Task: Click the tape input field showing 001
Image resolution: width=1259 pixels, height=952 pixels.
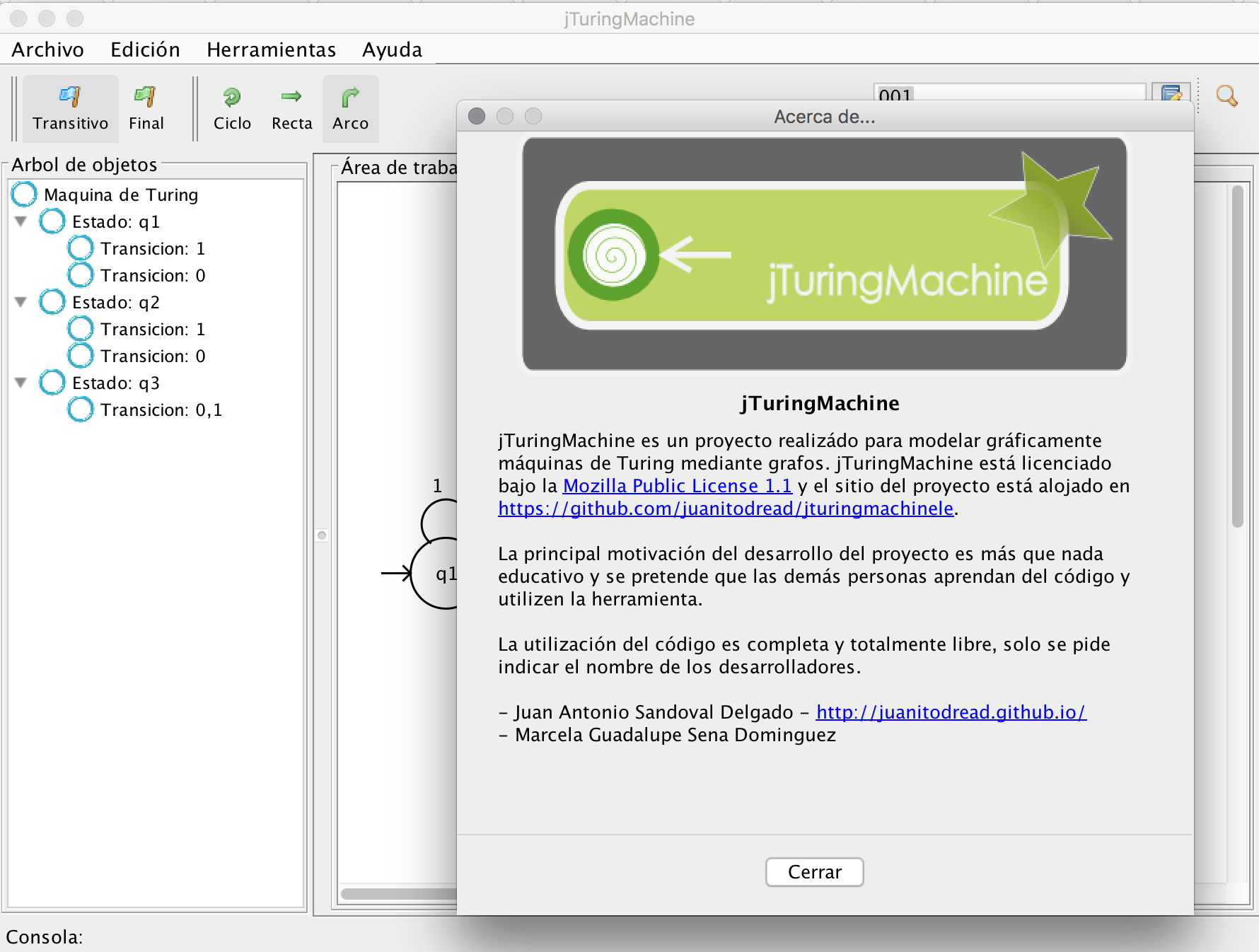Action: coord(1009,93)
